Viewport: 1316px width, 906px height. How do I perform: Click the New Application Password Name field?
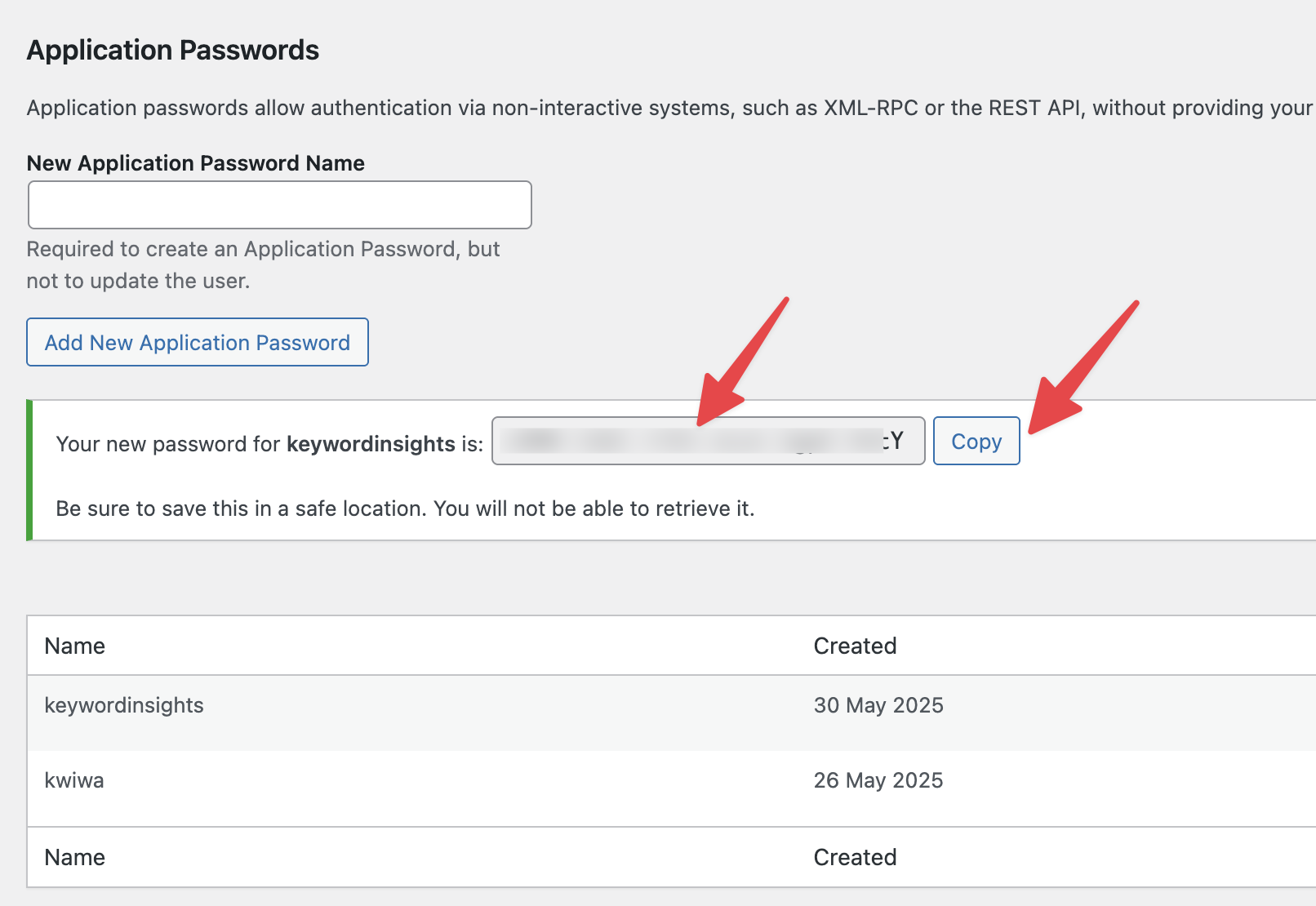(279, 205)
